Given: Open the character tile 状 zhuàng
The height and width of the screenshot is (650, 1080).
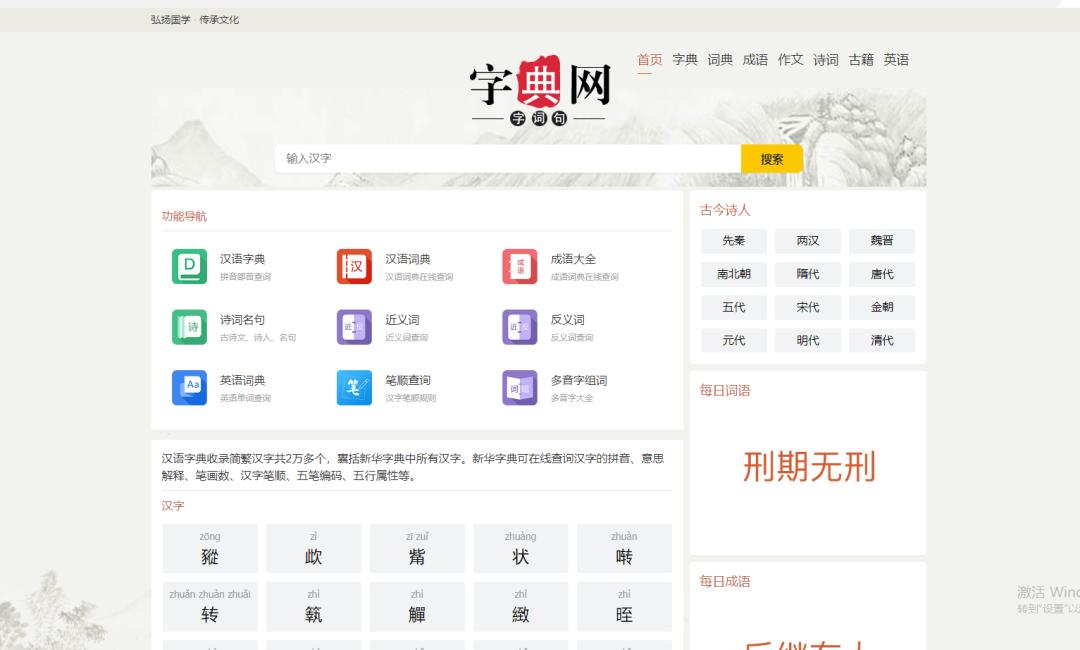Looking at the screenshot, I should point(520,549).
